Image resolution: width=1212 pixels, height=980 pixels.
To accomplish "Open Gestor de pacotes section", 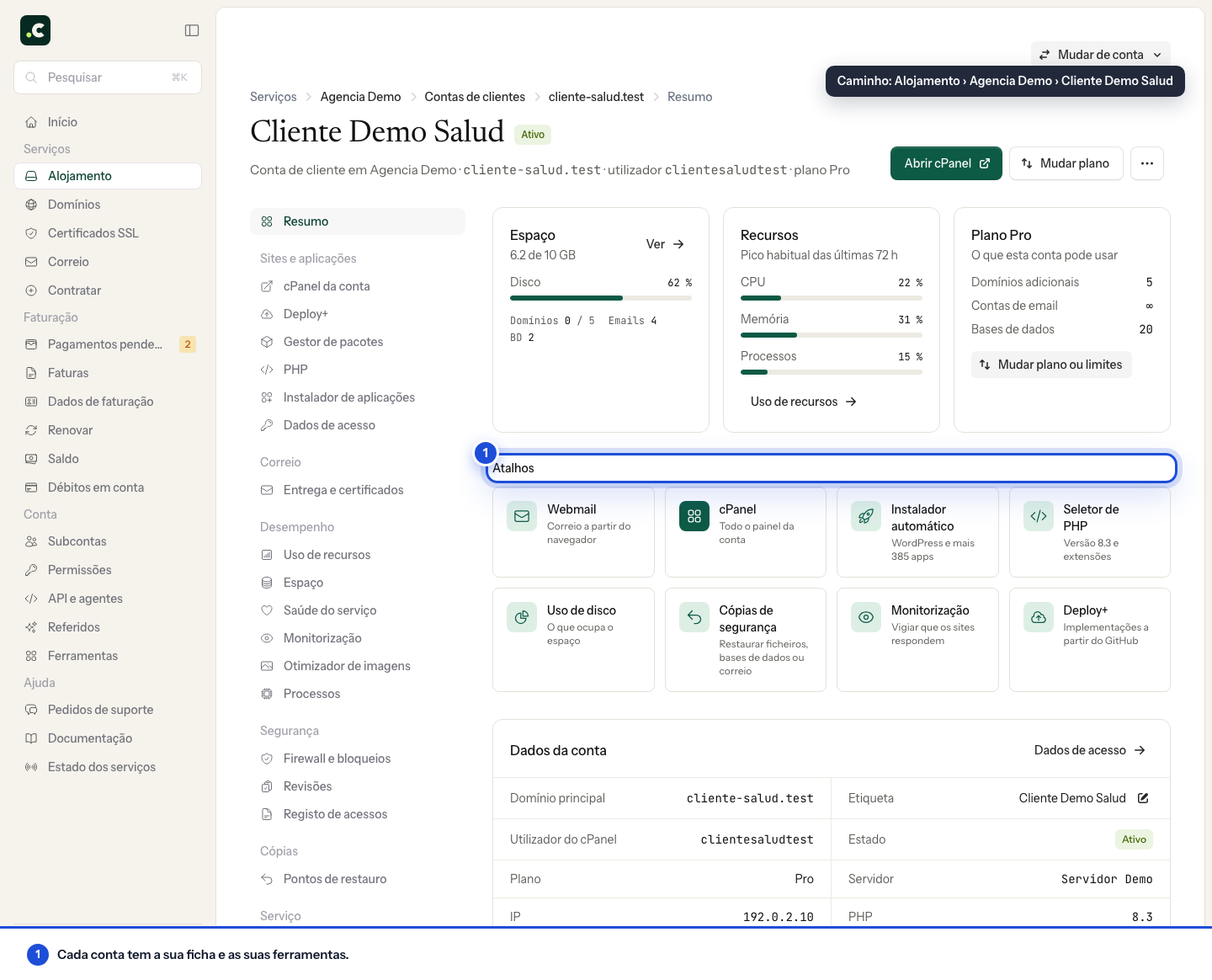I will click(358, 342).
